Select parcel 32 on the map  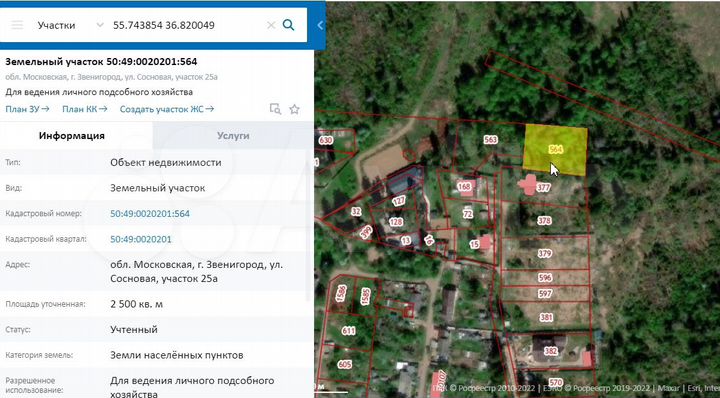point(356,212)
